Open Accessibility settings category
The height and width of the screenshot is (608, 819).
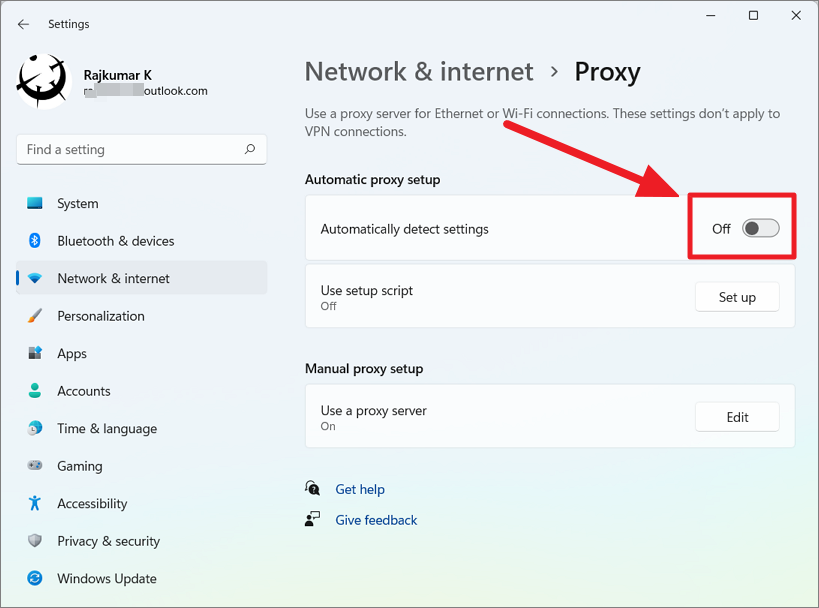point(142,503)
